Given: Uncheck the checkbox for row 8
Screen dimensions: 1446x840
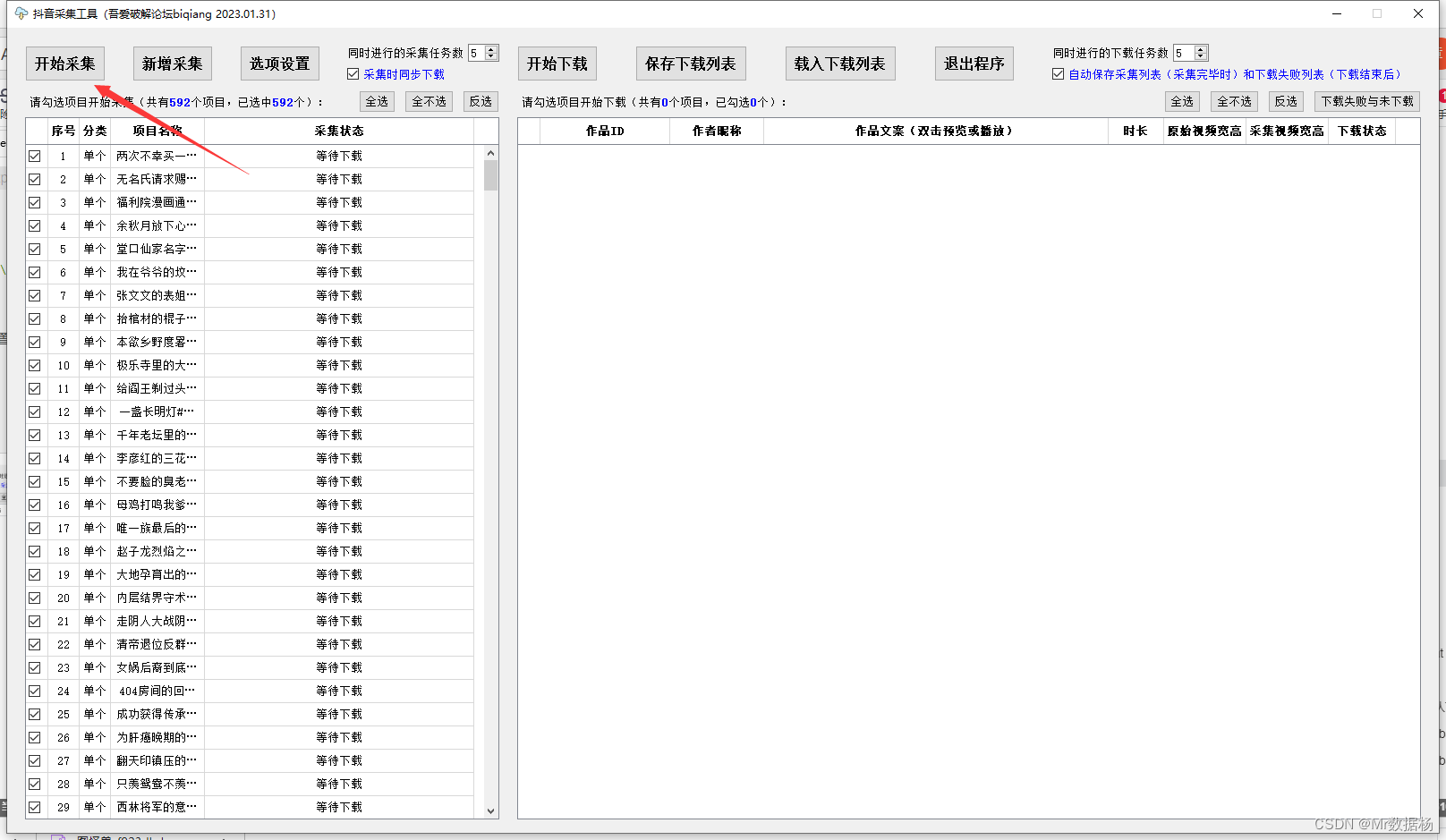Looking at the screenshot, I should 35,318.
